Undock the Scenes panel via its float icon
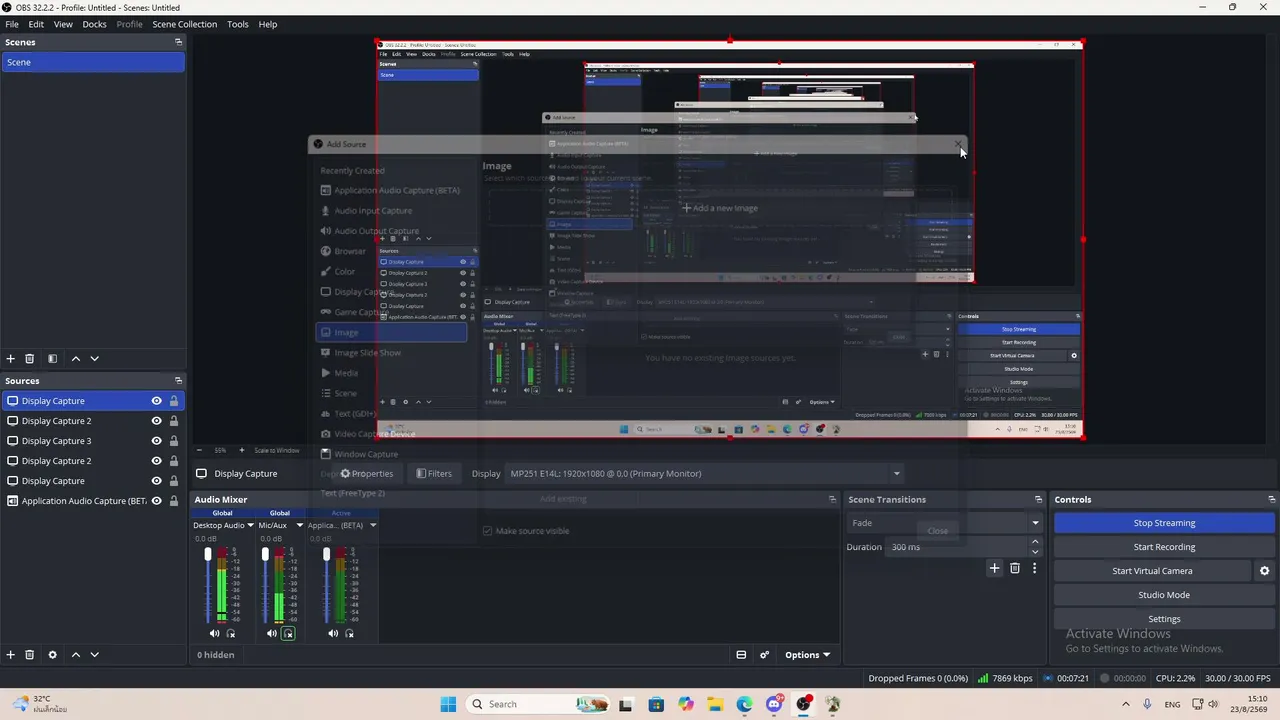 click(x=178, y=42)
